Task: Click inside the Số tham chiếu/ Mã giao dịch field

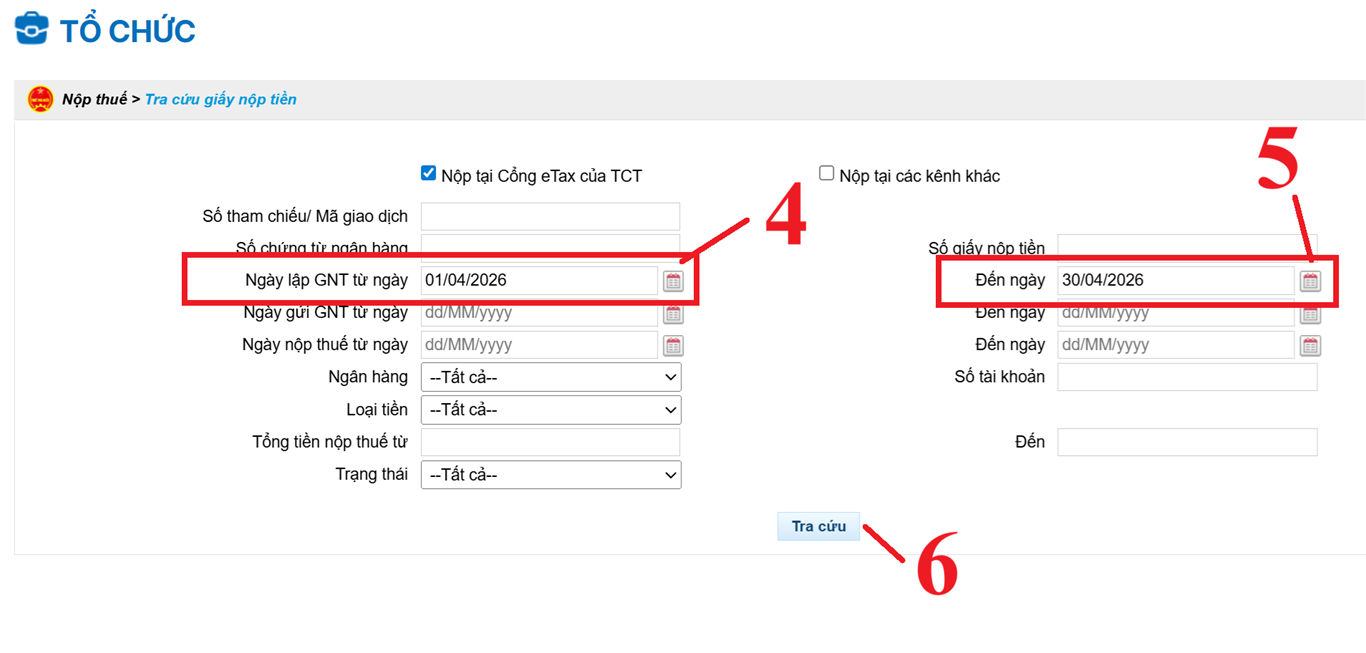Action: (x=550, y=215)
